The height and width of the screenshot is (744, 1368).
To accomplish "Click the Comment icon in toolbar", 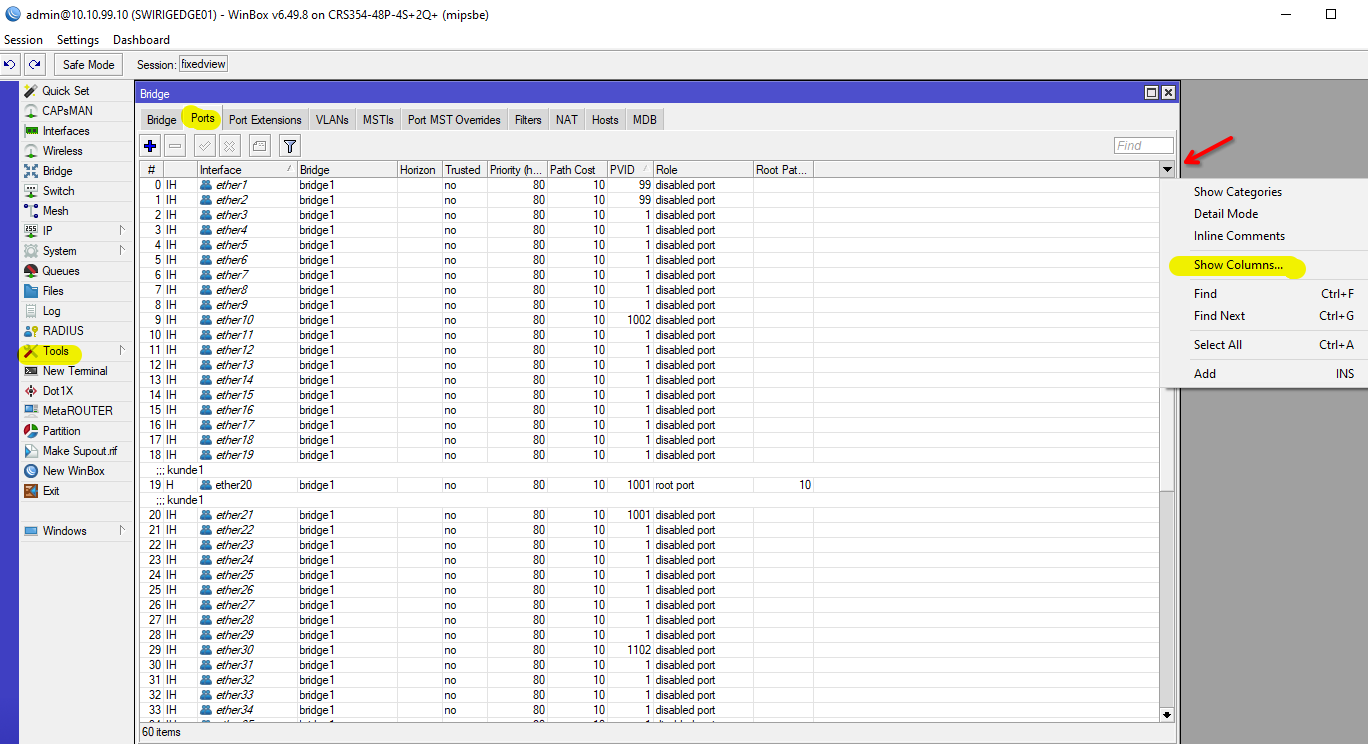I will tap(260, 146).
